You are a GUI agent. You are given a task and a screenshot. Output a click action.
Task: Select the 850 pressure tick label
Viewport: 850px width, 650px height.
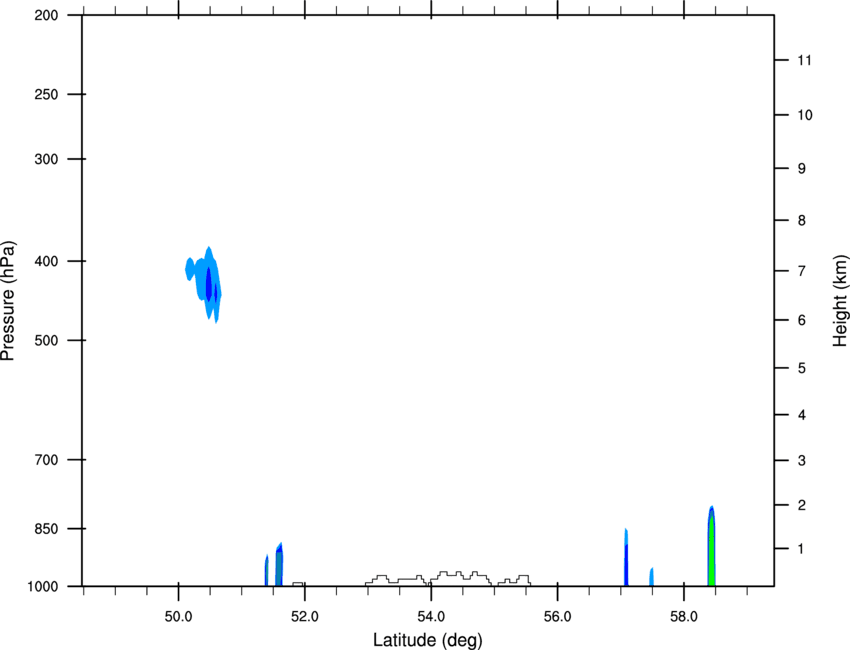pos(47,529)
